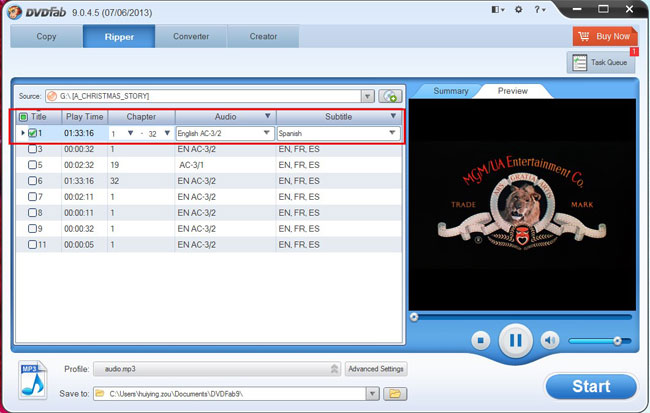
Task: Switch to the Creator tab
Action: (263, 36)
